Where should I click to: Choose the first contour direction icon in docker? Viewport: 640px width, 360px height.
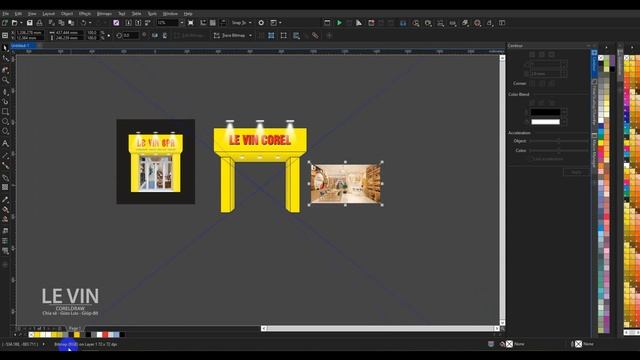532,54
